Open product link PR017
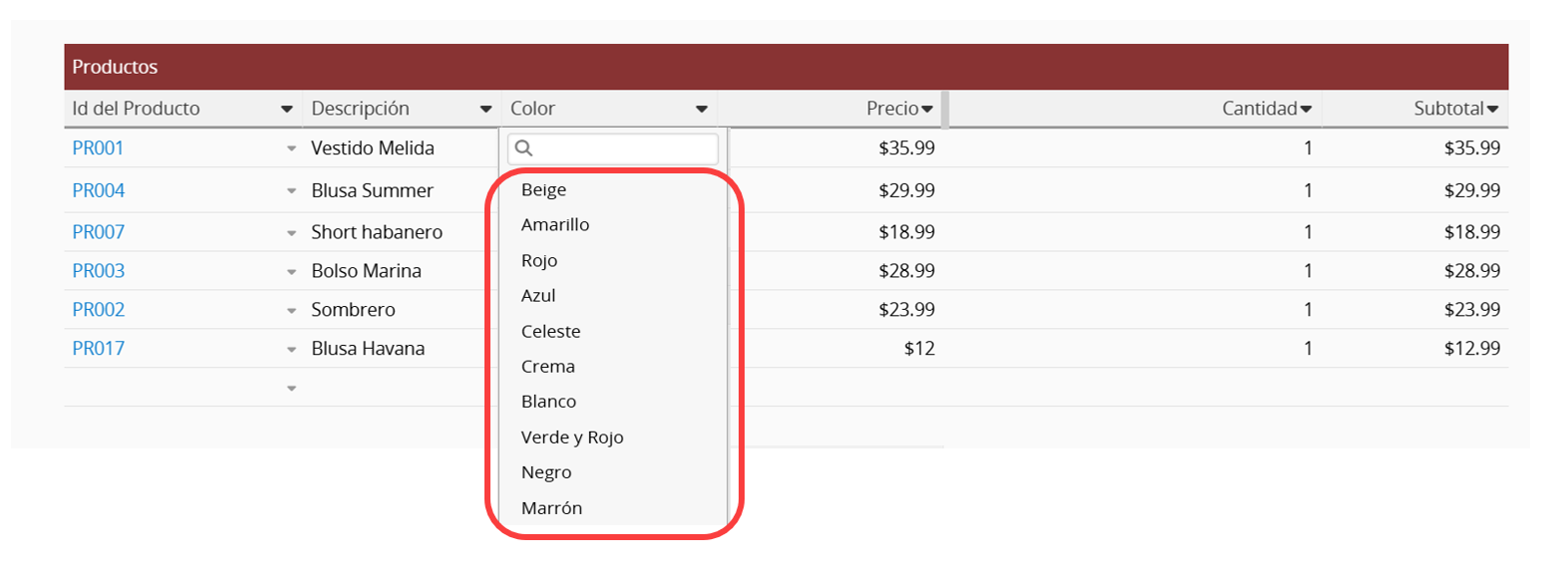Viewport: 1568px width, 579px height. pos(98,349)
